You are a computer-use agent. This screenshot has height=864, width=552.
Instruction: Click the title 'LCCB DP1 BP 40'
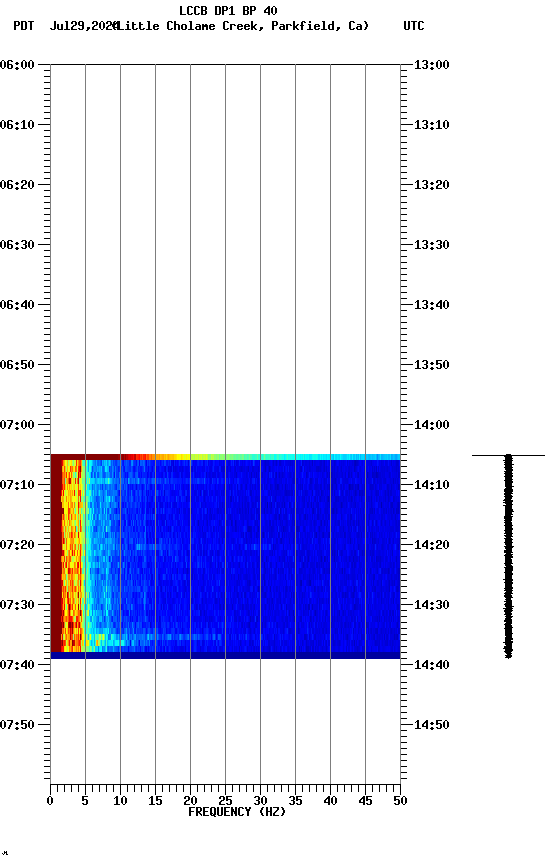tap(228, 10)
